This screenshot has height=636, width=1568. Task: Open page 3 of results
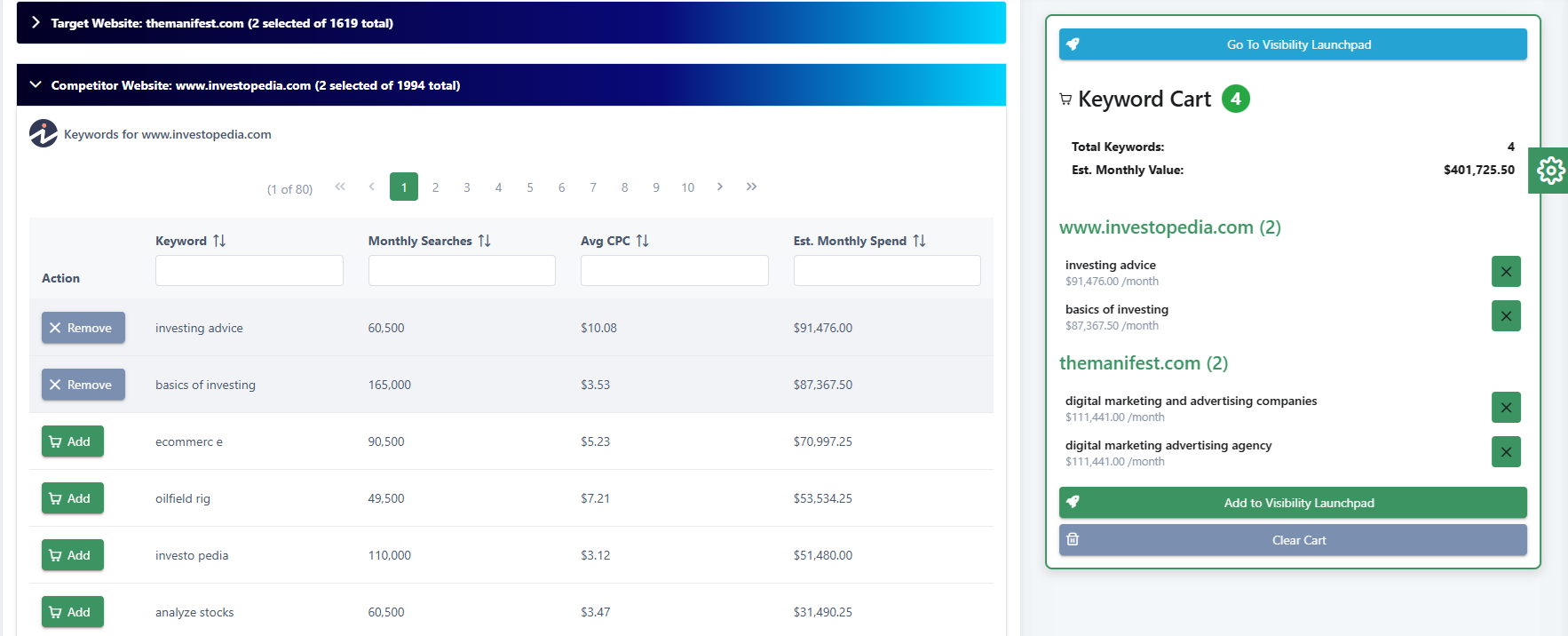coord(467,187)
